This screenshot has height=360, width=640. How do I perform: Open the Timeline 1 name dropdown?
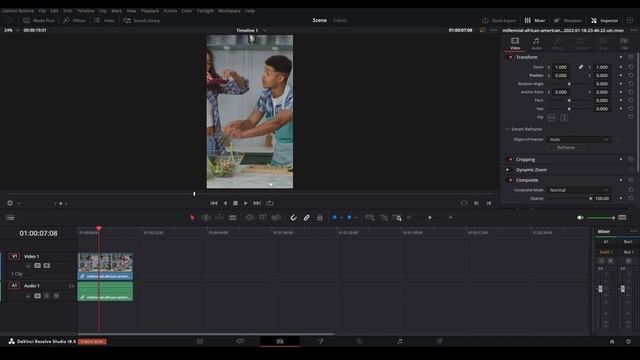pos(264,30)
